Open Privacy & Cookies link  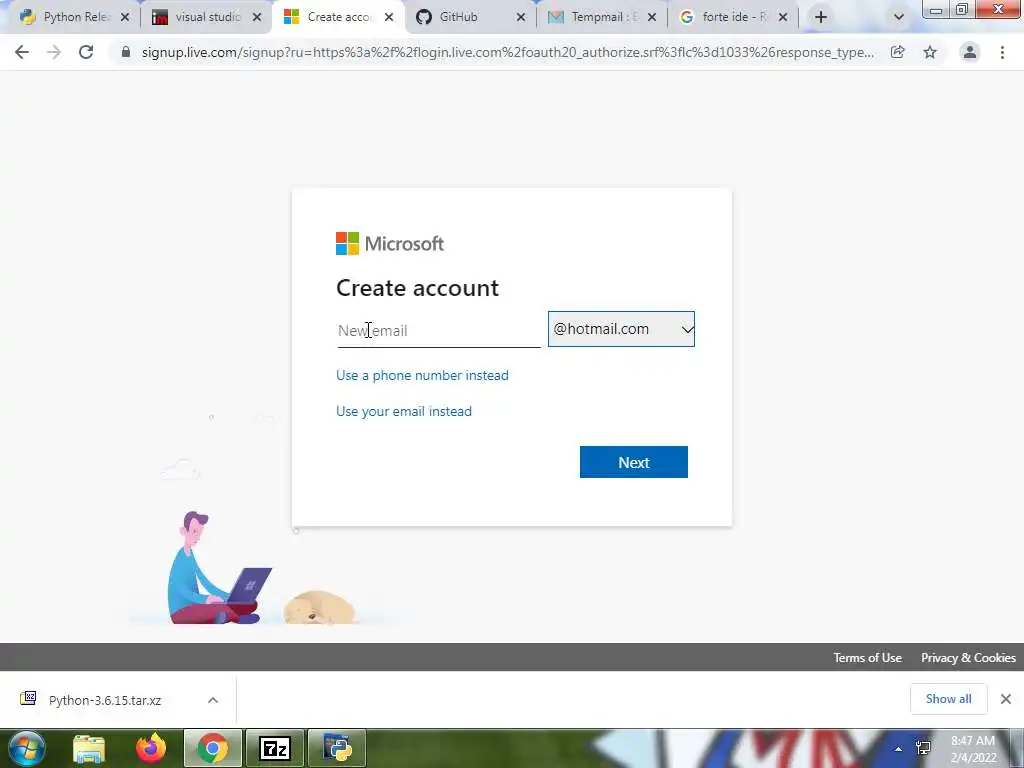point(968,658)
